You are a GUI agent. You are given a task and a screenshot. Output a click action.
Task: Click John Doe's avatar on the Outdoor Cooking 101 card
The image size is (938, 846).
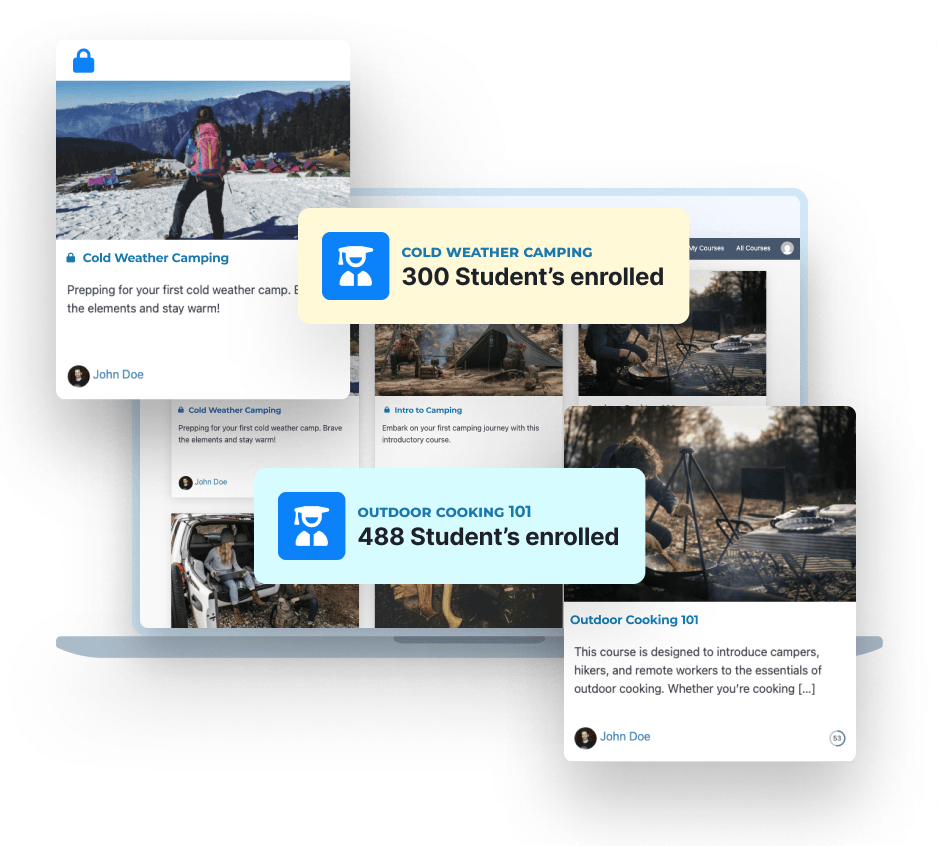click(x=585, y=737)
